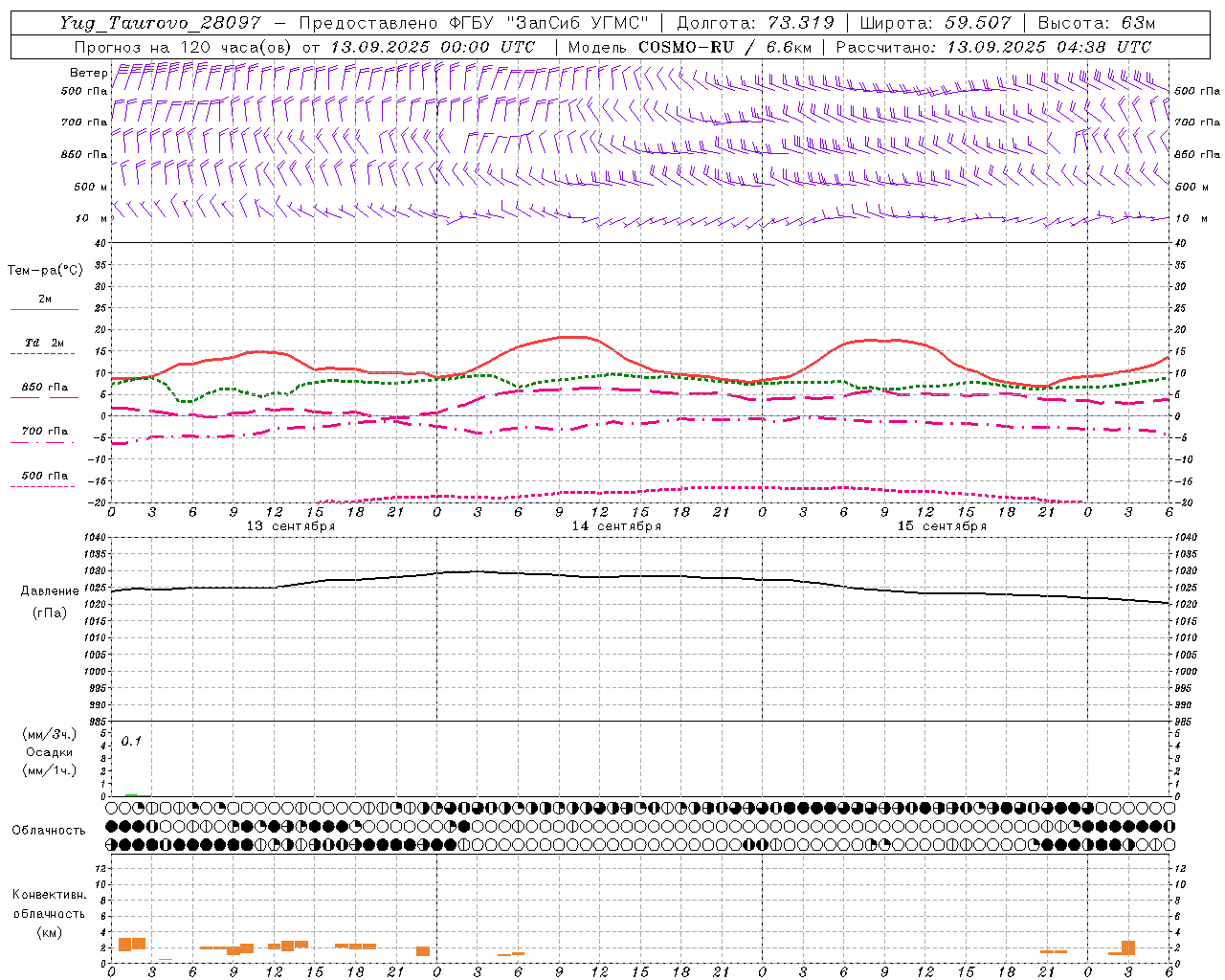This screenshot has width=1225, height=980.
Task: Click the forecast text Прогноз на 120 часа(ов)
Action: [184, 47]
